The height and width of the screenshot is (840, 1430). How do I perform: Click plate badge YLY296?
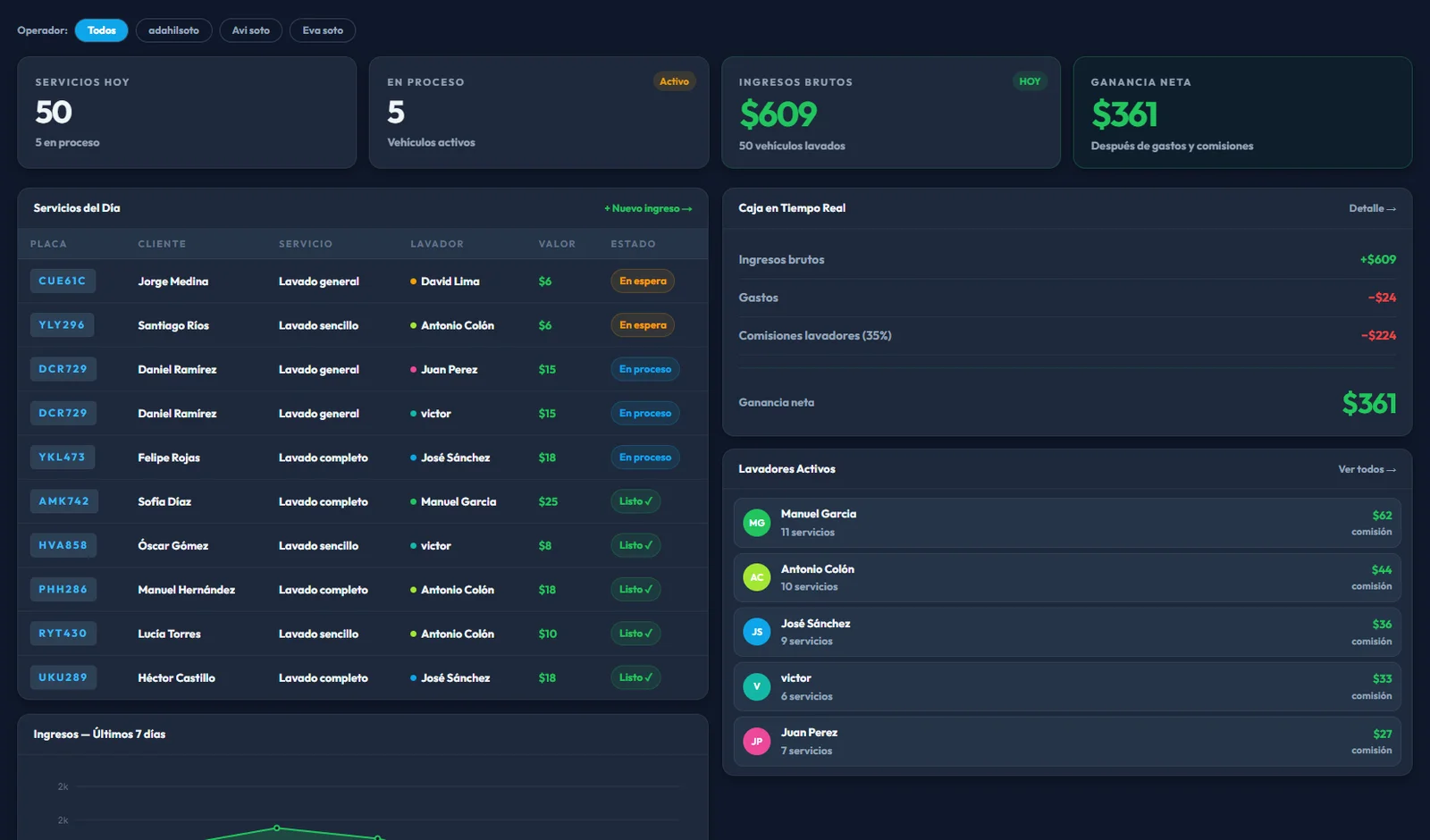62,324
